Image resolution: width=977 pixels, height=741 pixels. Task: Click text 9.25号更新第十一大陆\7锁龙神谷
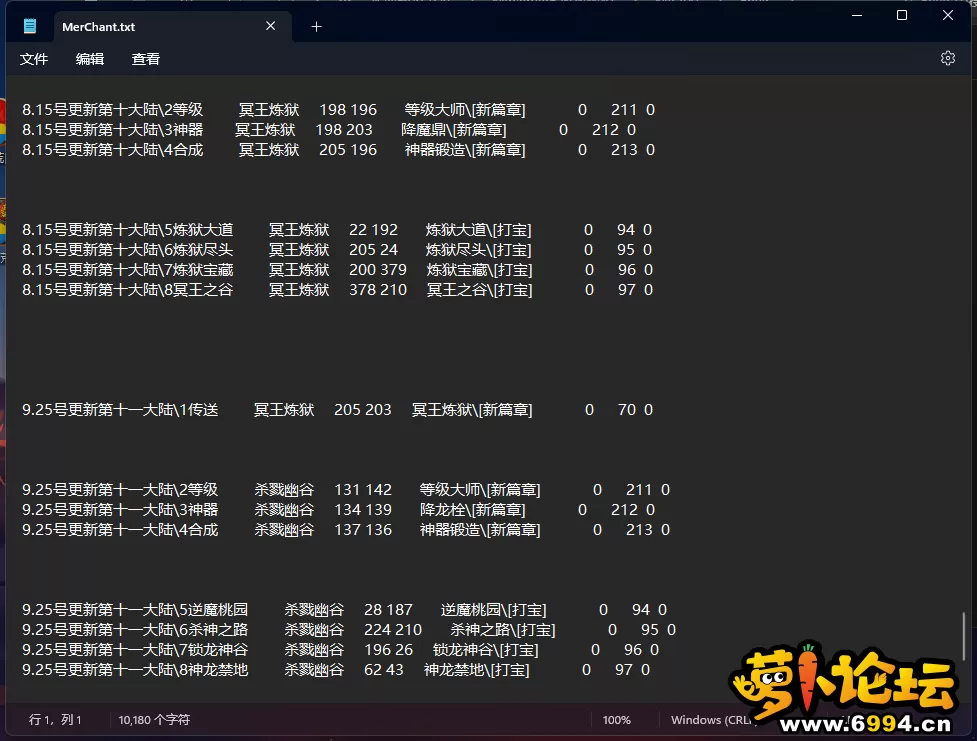pos(135,649)
